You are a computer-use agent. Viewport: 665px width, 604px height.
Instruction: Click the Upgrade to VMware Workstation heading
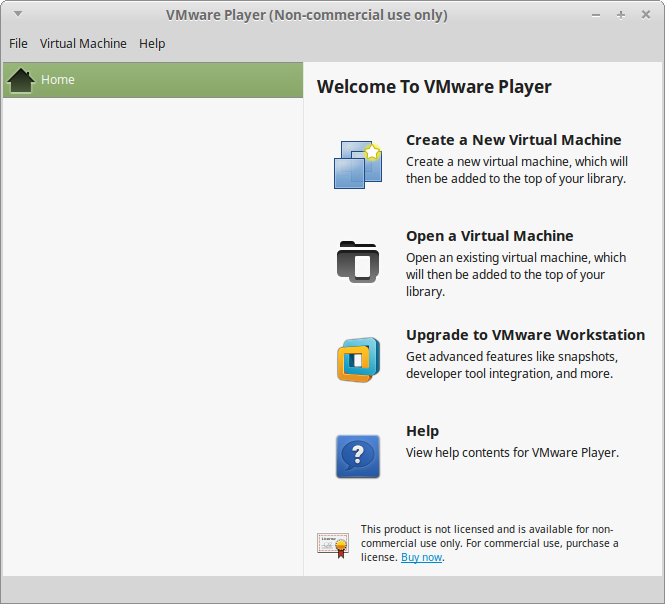525,335
